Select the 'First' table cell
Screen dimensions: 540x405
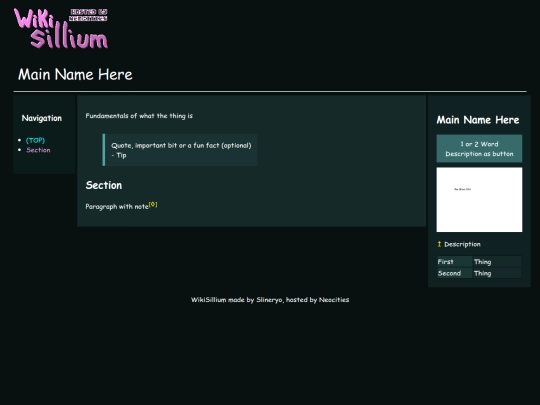click(455, 262)
